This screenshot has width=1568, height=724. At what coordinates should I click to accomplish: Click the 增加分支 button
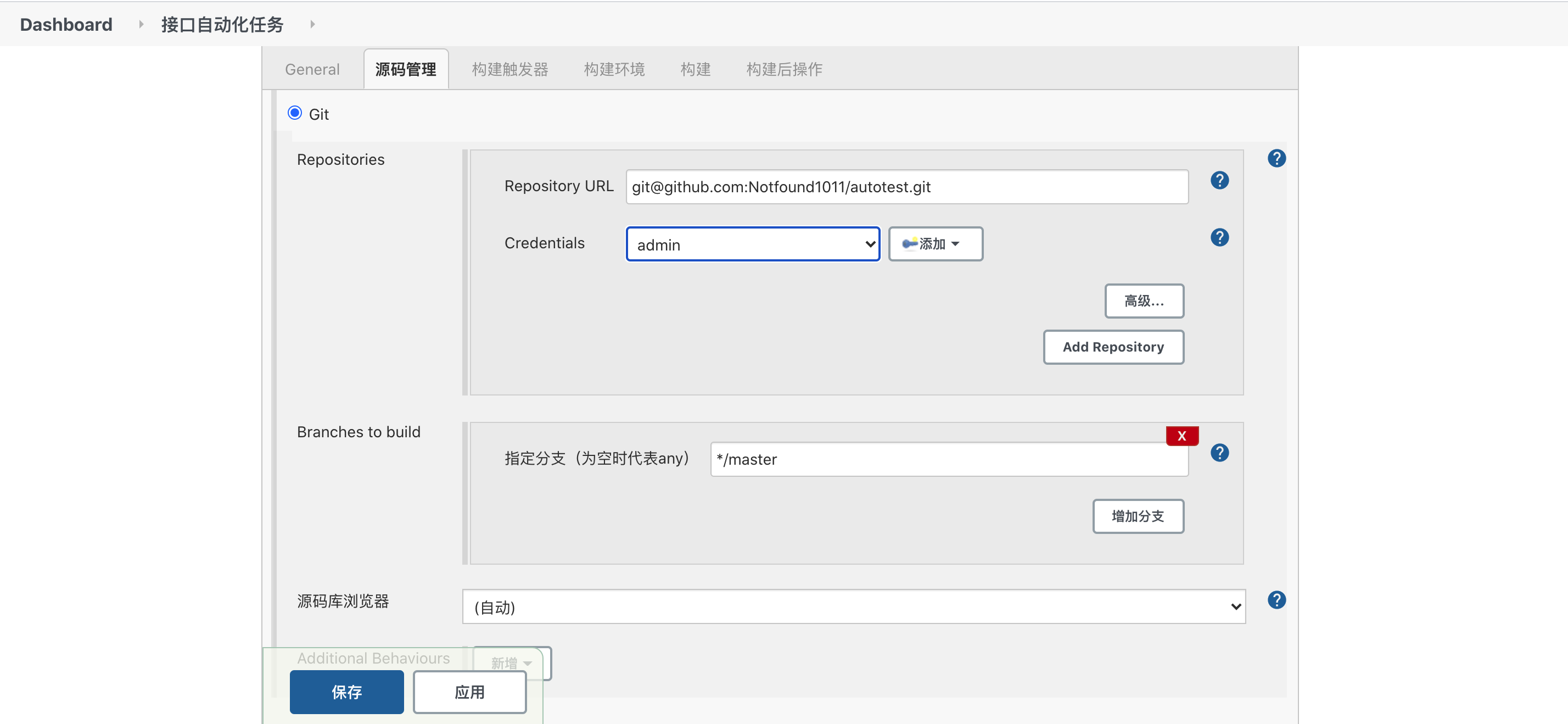click(x=1138, y=516)
